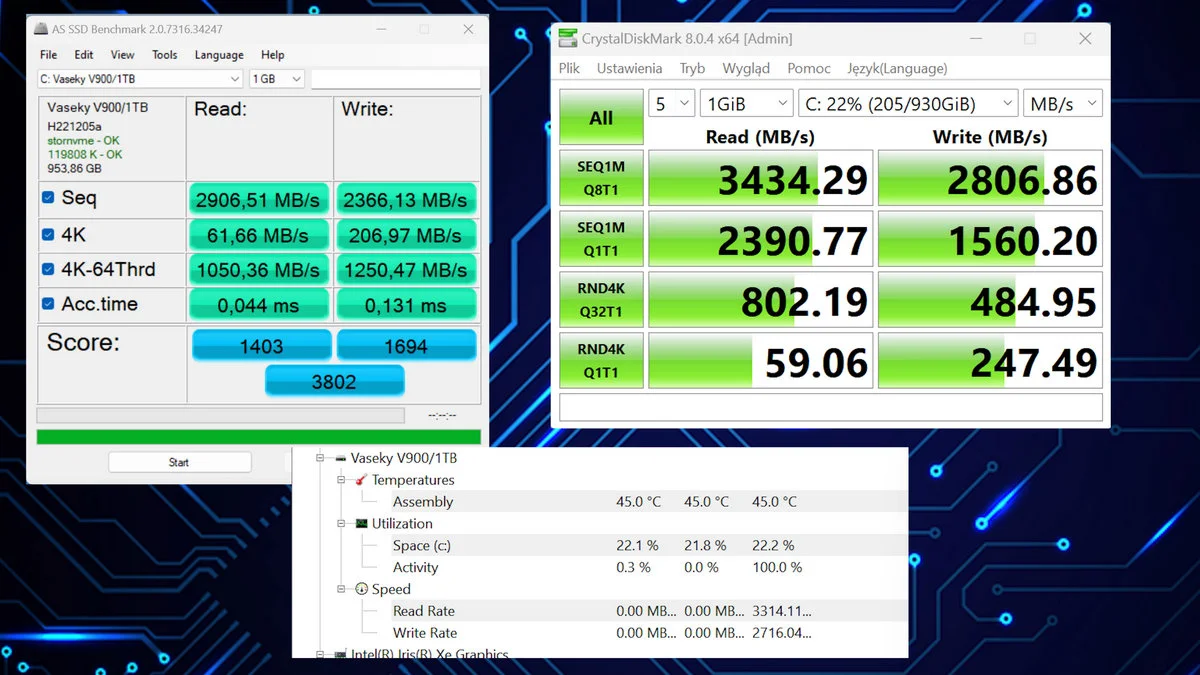
Task: Disable the Acc.time test checkbox
Action: coord(48,304)
